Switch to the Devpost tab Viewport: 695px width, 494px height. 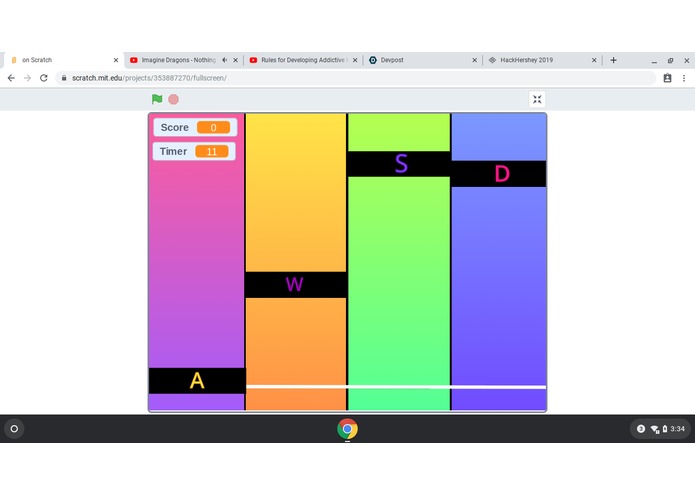coord(421,60)
